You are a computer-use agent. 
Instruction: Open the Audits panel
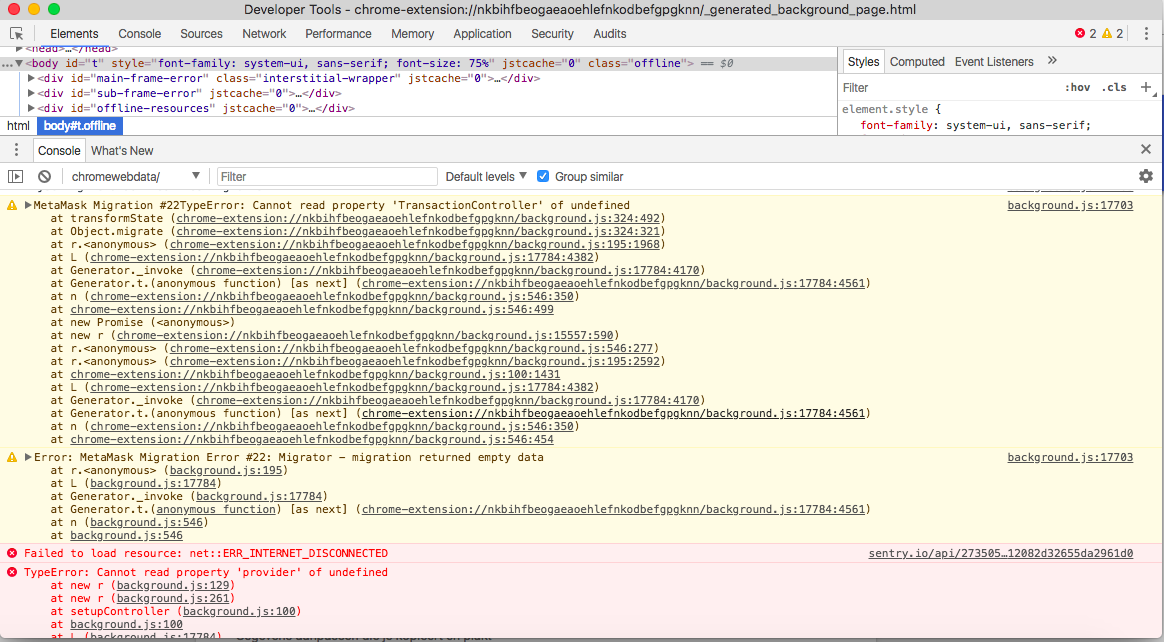click(x=609, y=33)
